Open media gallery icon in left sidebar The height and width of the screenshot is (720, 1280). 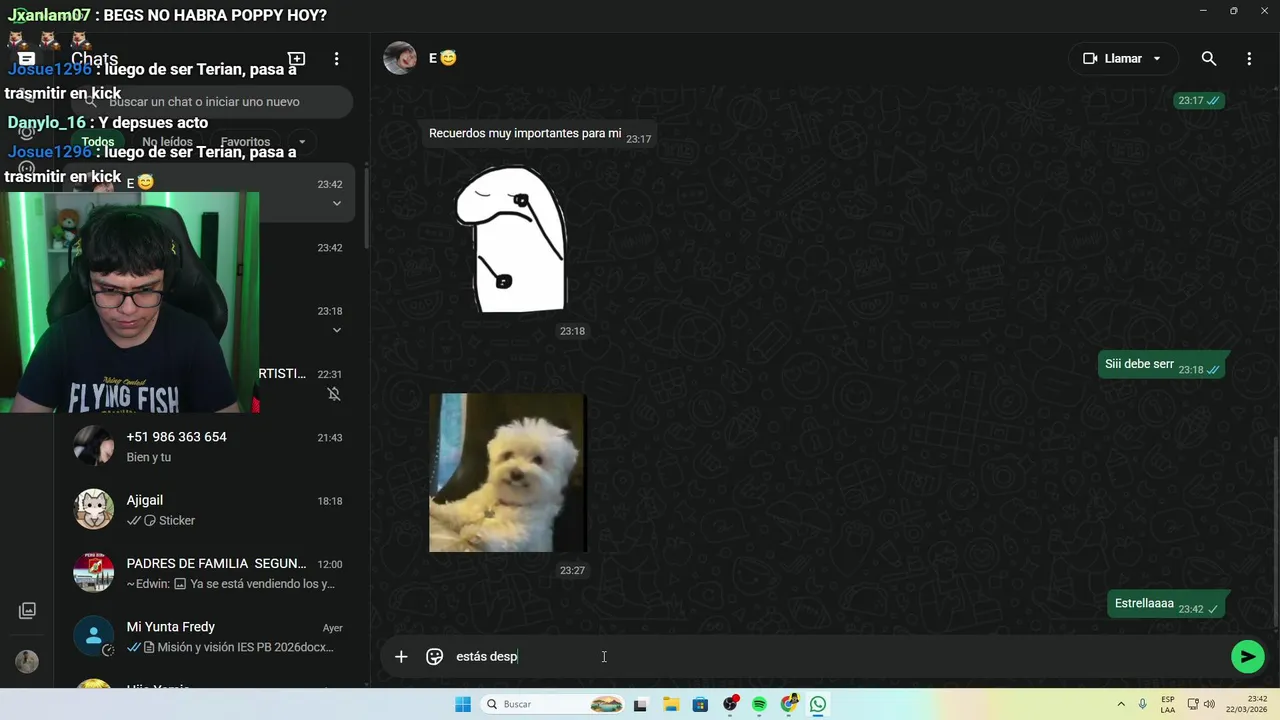(27, 610)
